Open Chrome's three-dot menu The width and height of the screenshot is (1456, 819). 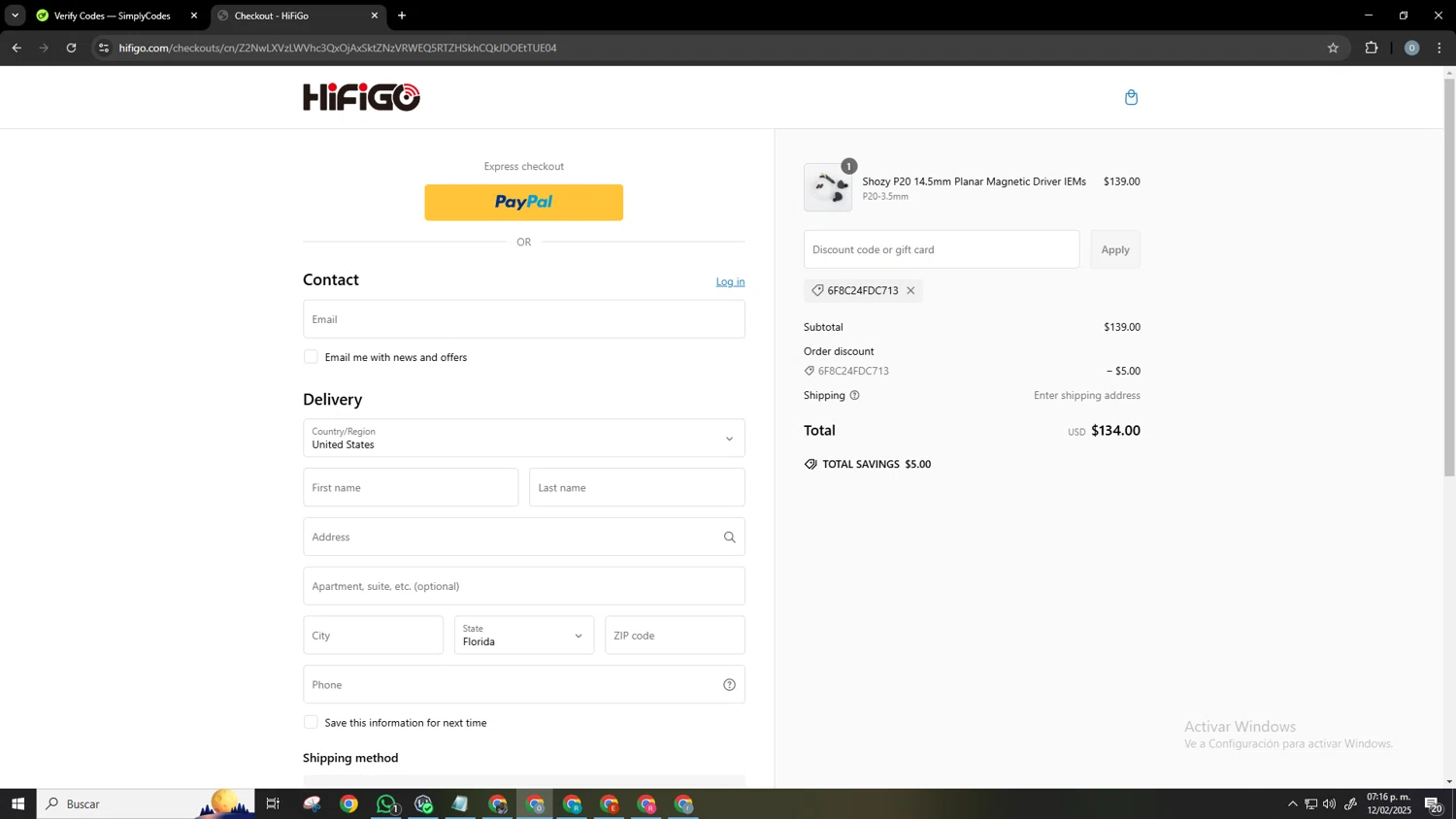pyautogui.click(x=1439, y=48)
